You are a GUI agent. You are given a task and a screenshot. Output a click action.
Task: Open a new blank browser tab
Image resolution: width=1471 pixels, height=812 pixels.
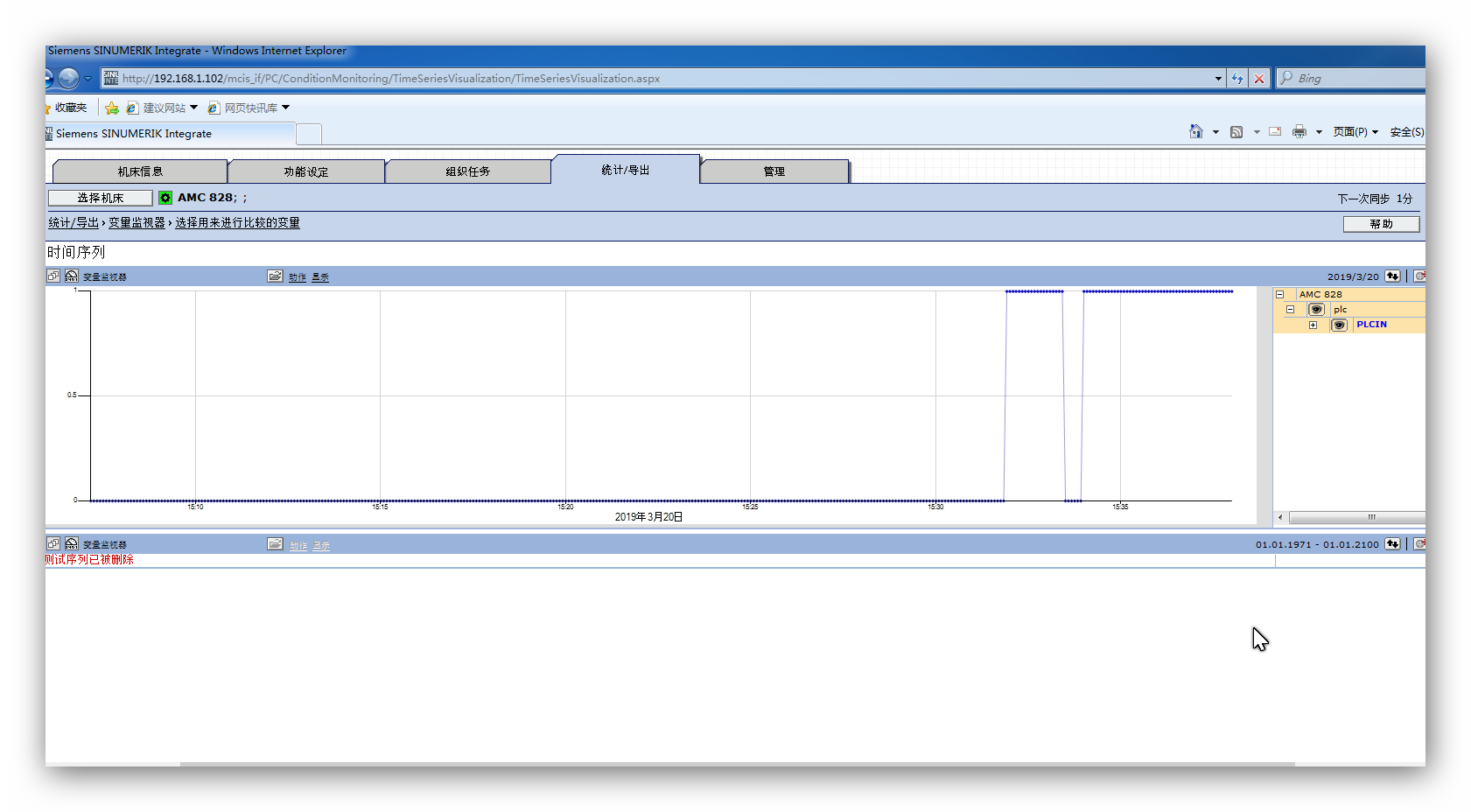pyautogui.click(x=309, y=134)
